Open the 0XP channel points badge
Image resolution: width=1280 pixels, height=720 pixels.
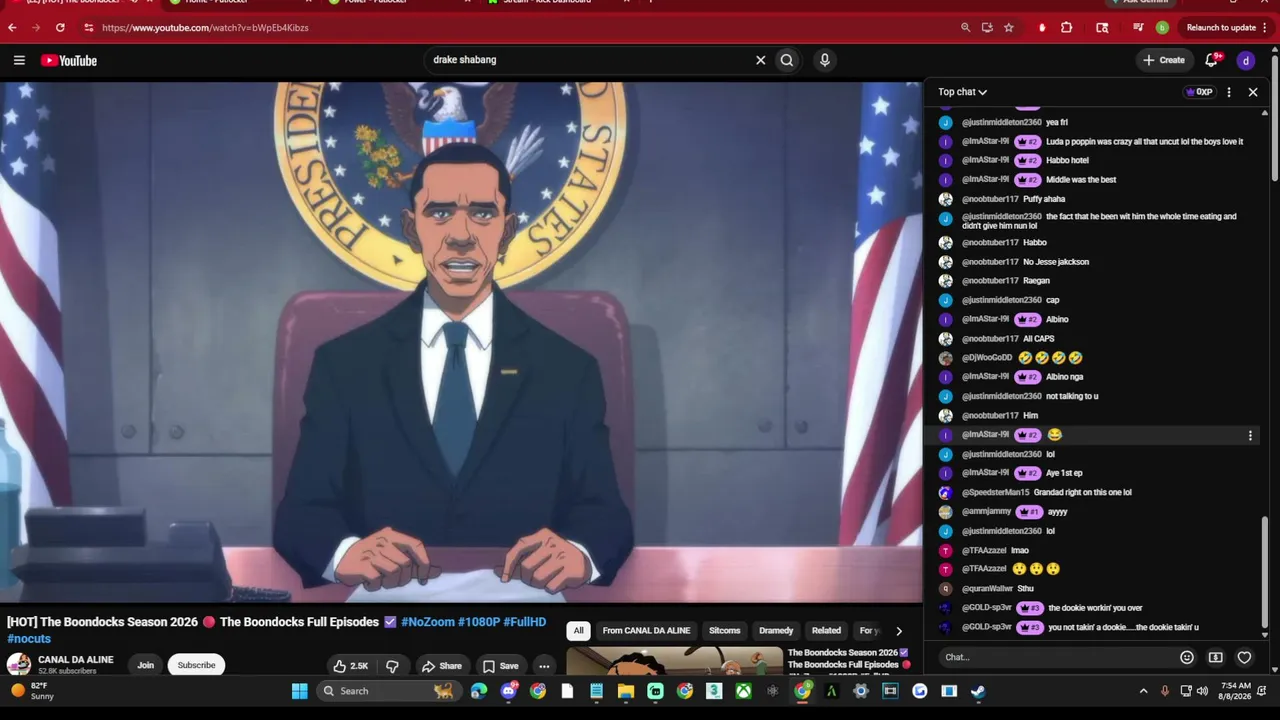click(1198, 92)
